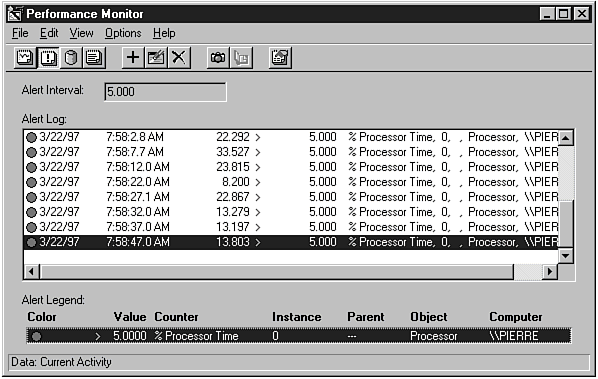Delete the selected counter with the X icon
Image resolution: width=598 pixels, height=379 pixels.
tap(179, 58)
